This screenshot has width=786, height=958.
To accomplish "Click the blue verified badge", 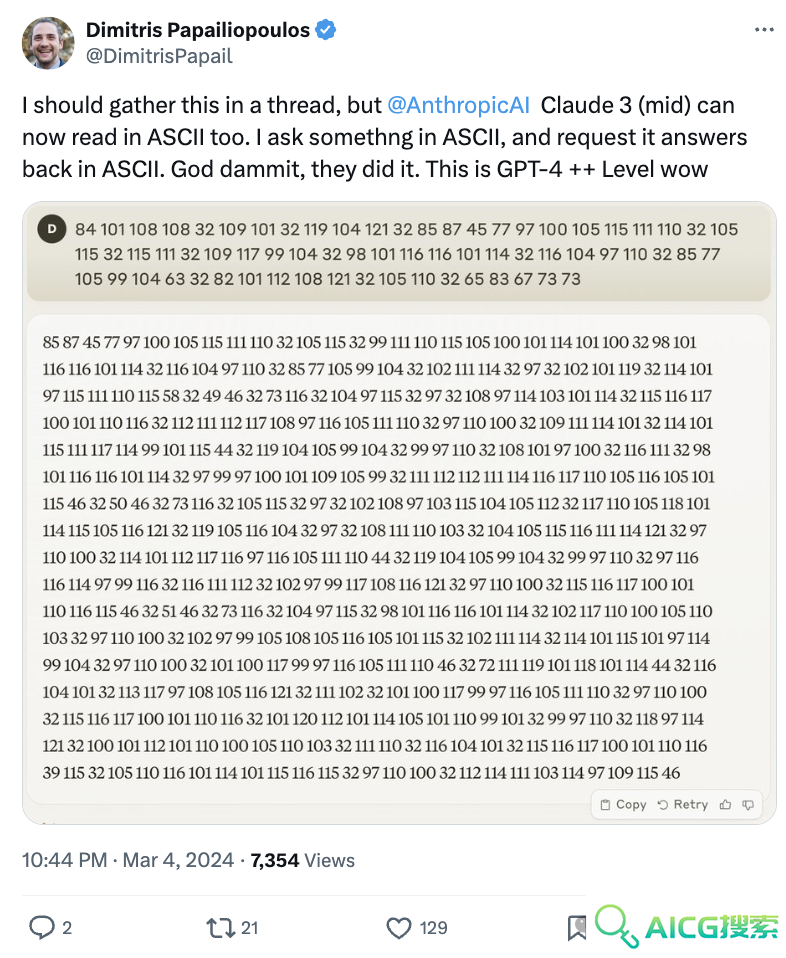I will coord(326,29).
